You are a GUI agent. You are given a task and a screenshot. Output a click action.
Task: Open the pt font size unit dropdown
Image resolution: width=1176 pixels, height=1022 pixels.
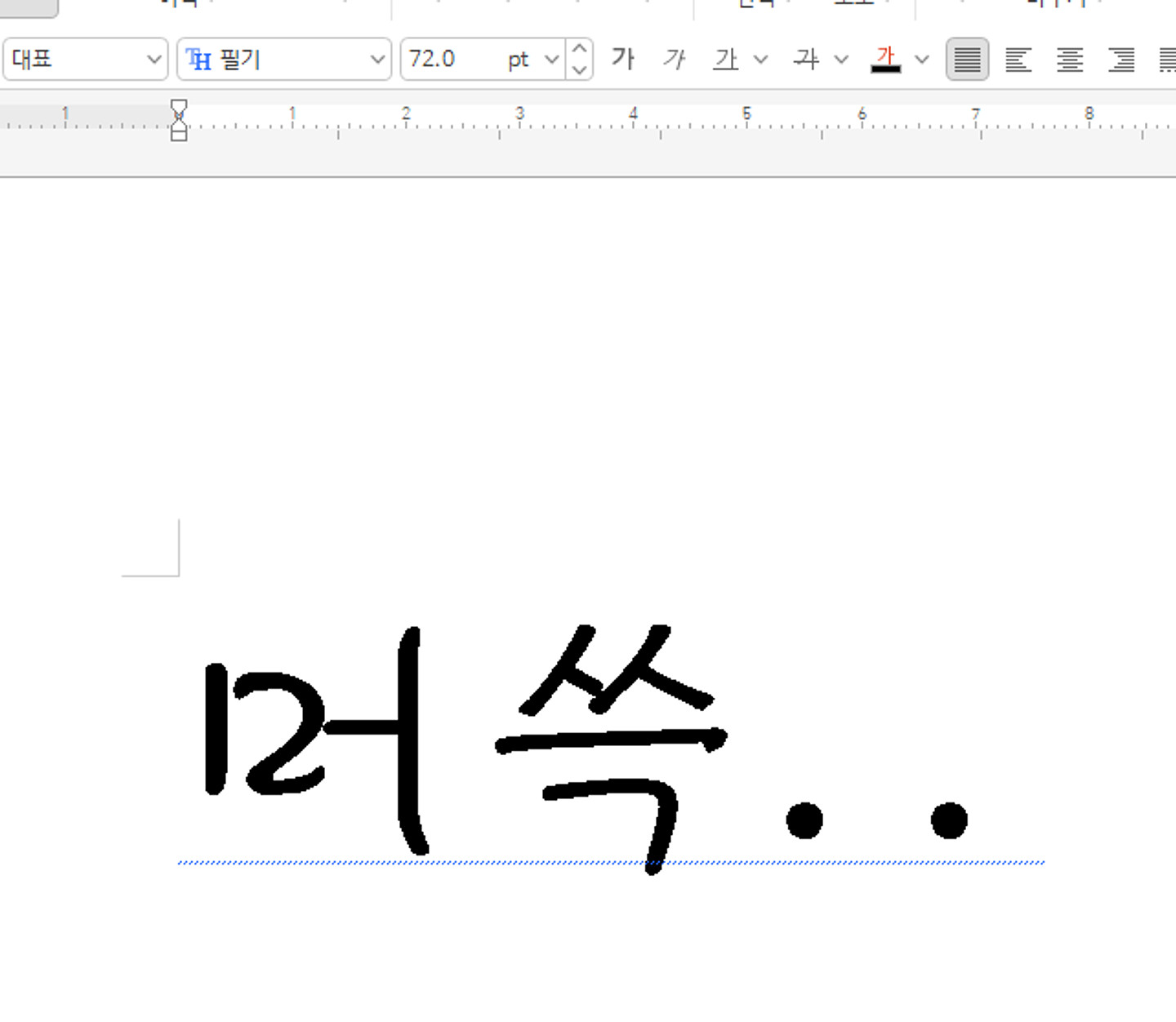[551, 59]
